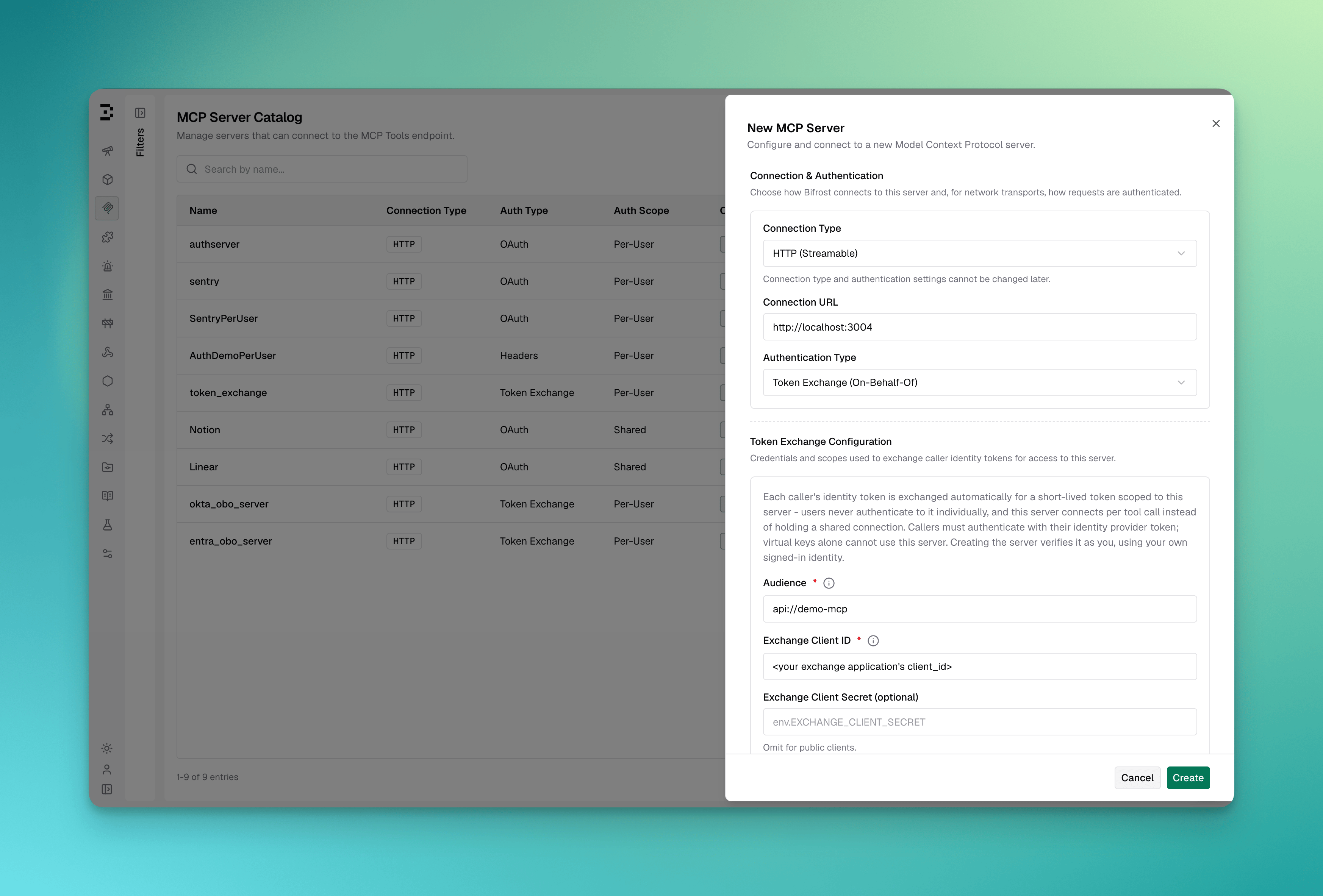Select the AuthDemoPerUser row name
The height and width of the screenshot is (896, 1323).
[233, 356]
